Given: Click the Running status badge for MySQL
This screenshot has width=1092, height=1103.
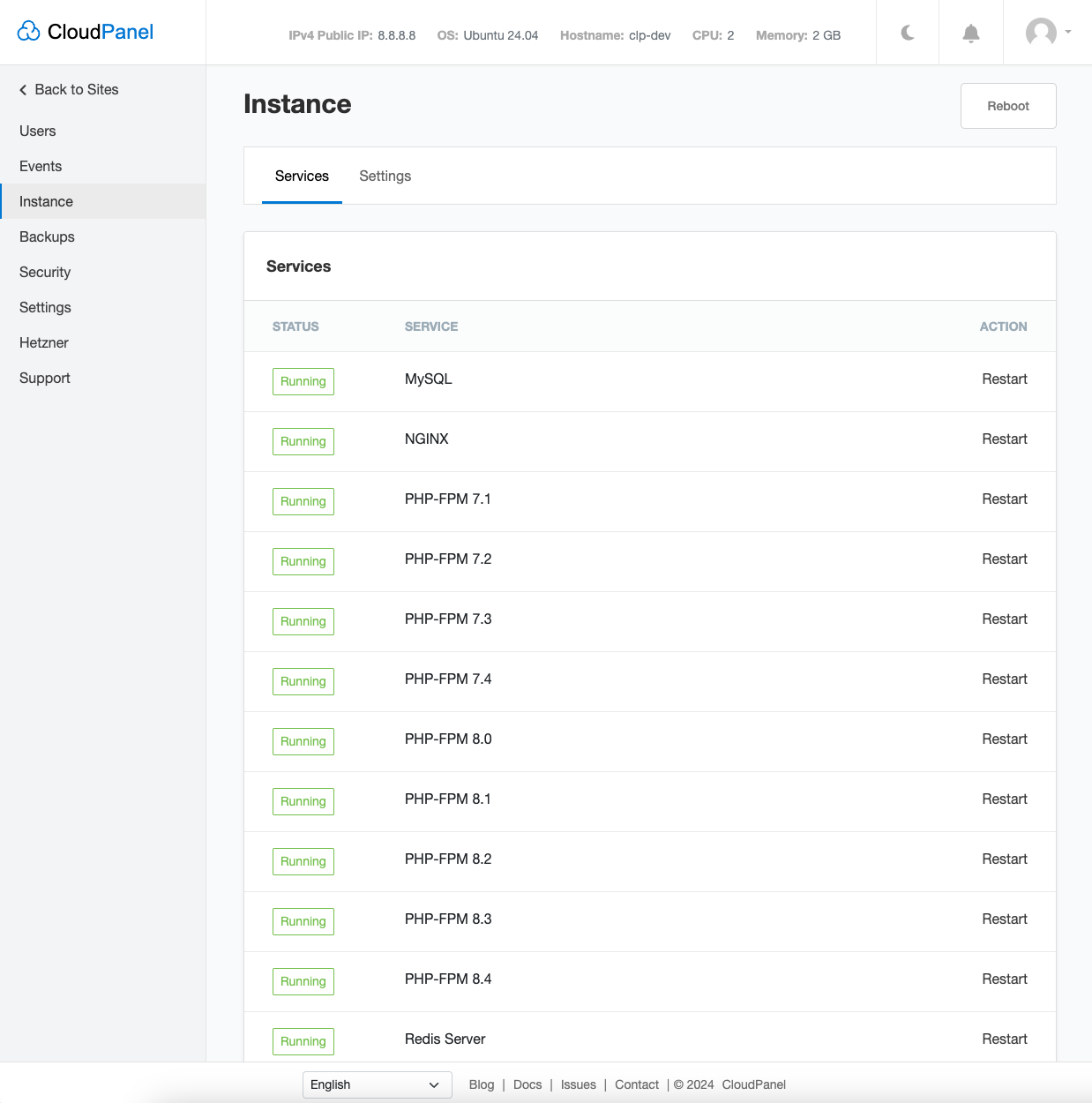Looking at the screenshot, I should 303,381.
